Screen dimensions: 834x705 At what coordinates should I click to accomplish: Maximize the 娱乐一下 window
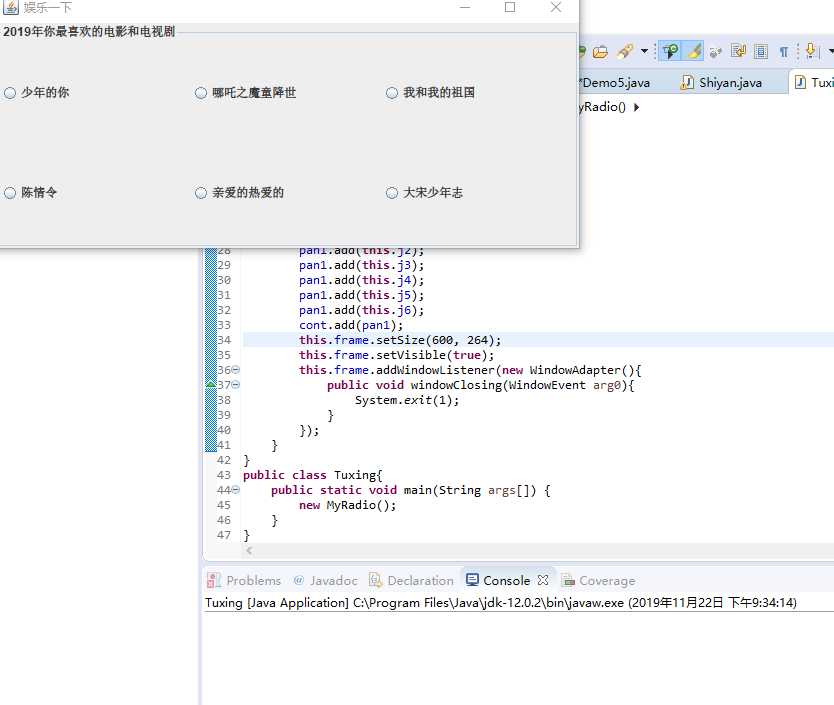coord(510,7)
